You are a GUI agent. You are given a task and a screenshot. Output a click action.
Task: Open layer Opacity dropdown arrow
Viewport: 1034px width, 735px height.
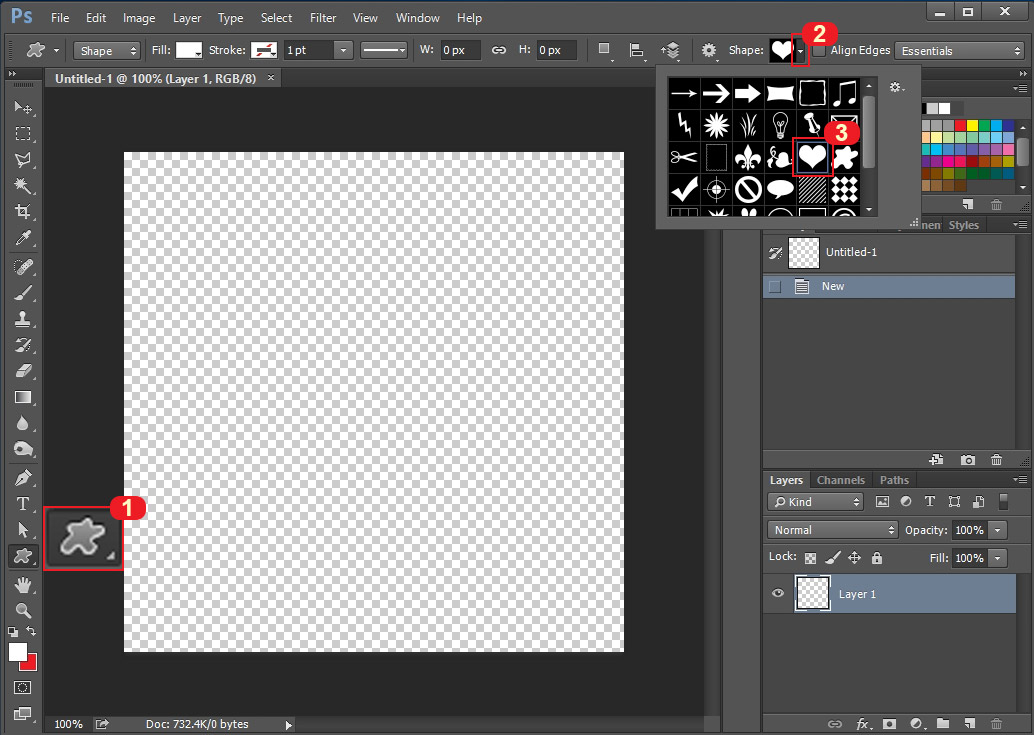(998, 530)
